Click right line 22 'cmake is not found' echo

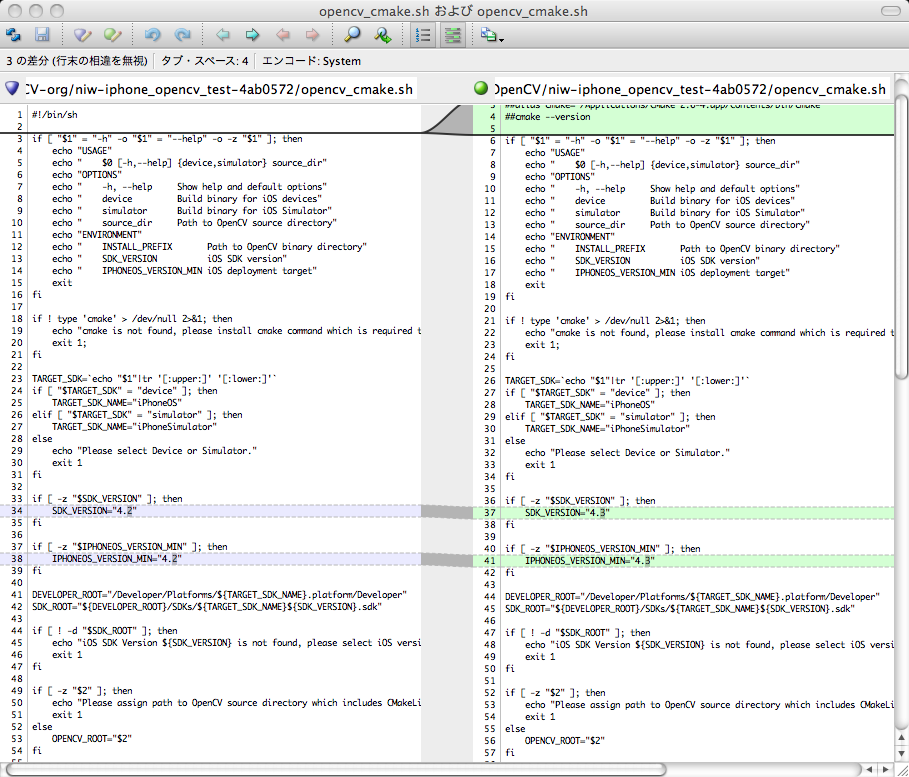click(709, 333)
